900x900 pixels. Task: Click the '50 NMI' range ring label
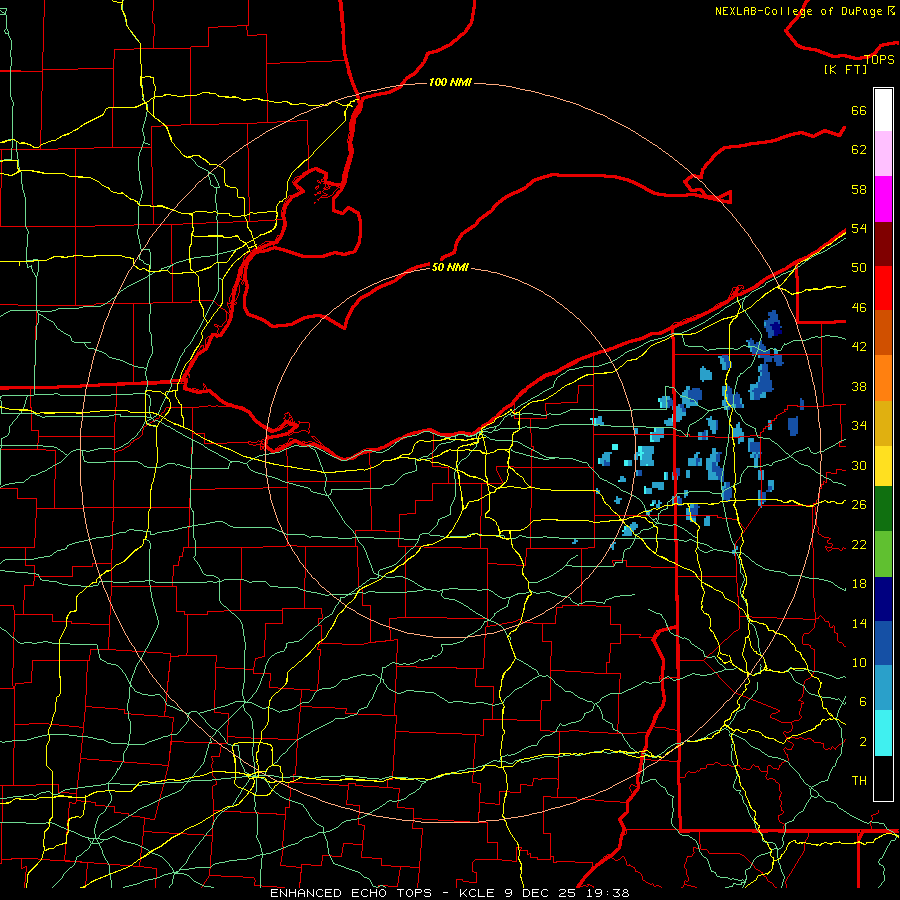pyautogui.click(x=450, y=267)
